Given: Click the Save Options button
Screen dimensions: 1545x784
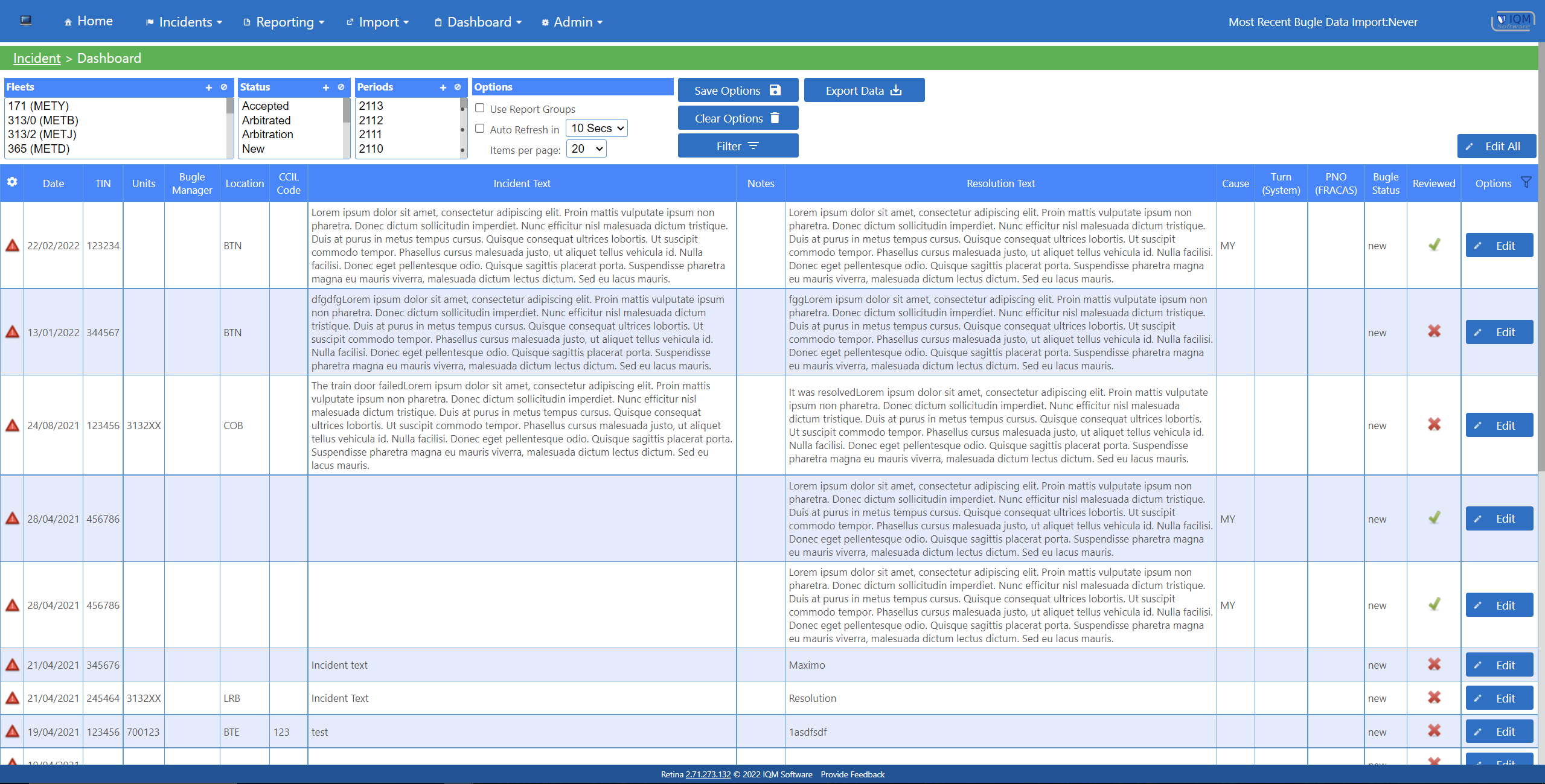Looking at the screenshot, I should tap(738, 91).
